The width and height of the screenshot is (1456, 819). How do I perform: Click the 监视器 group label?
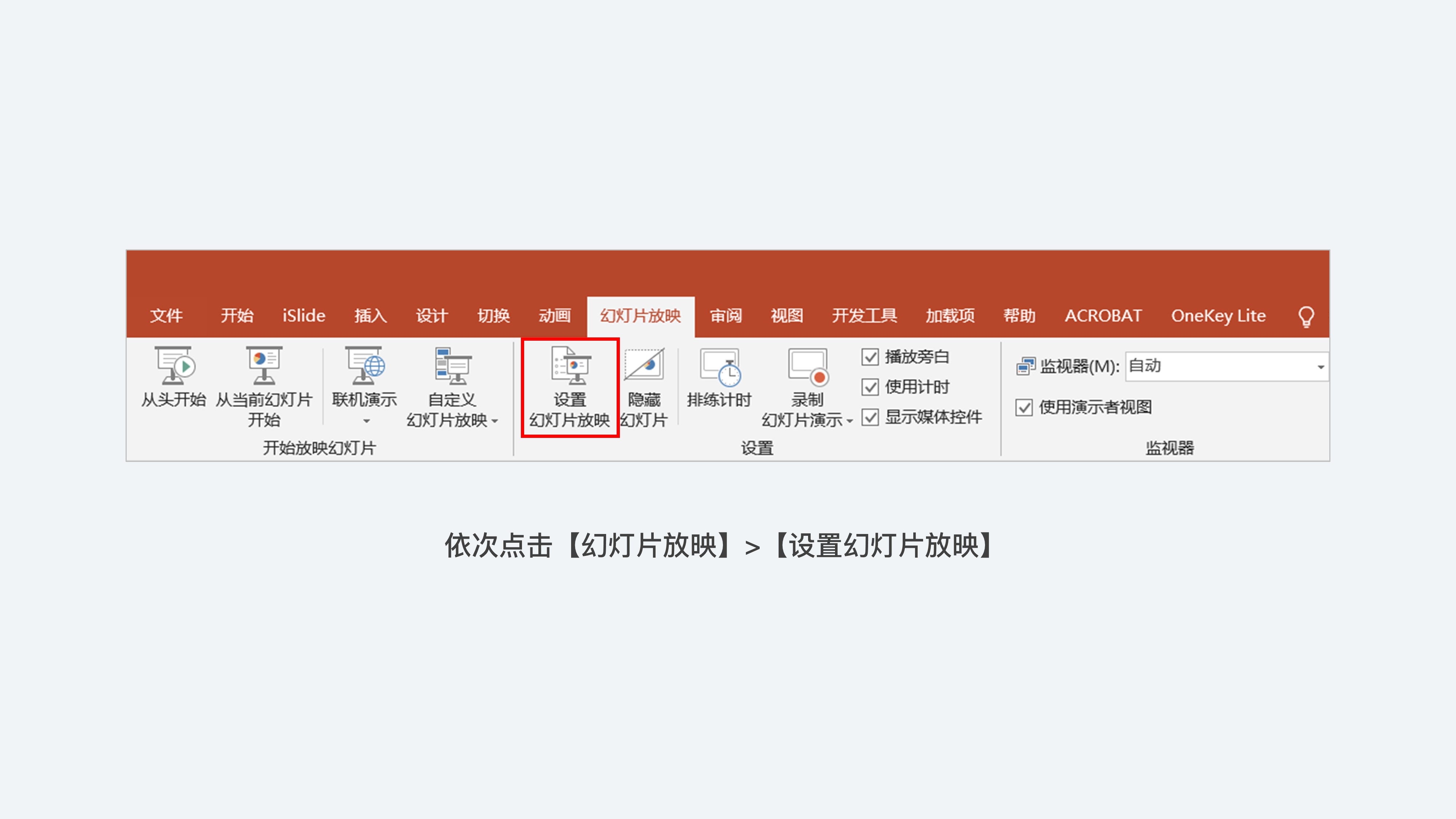tap(1170, 448)
